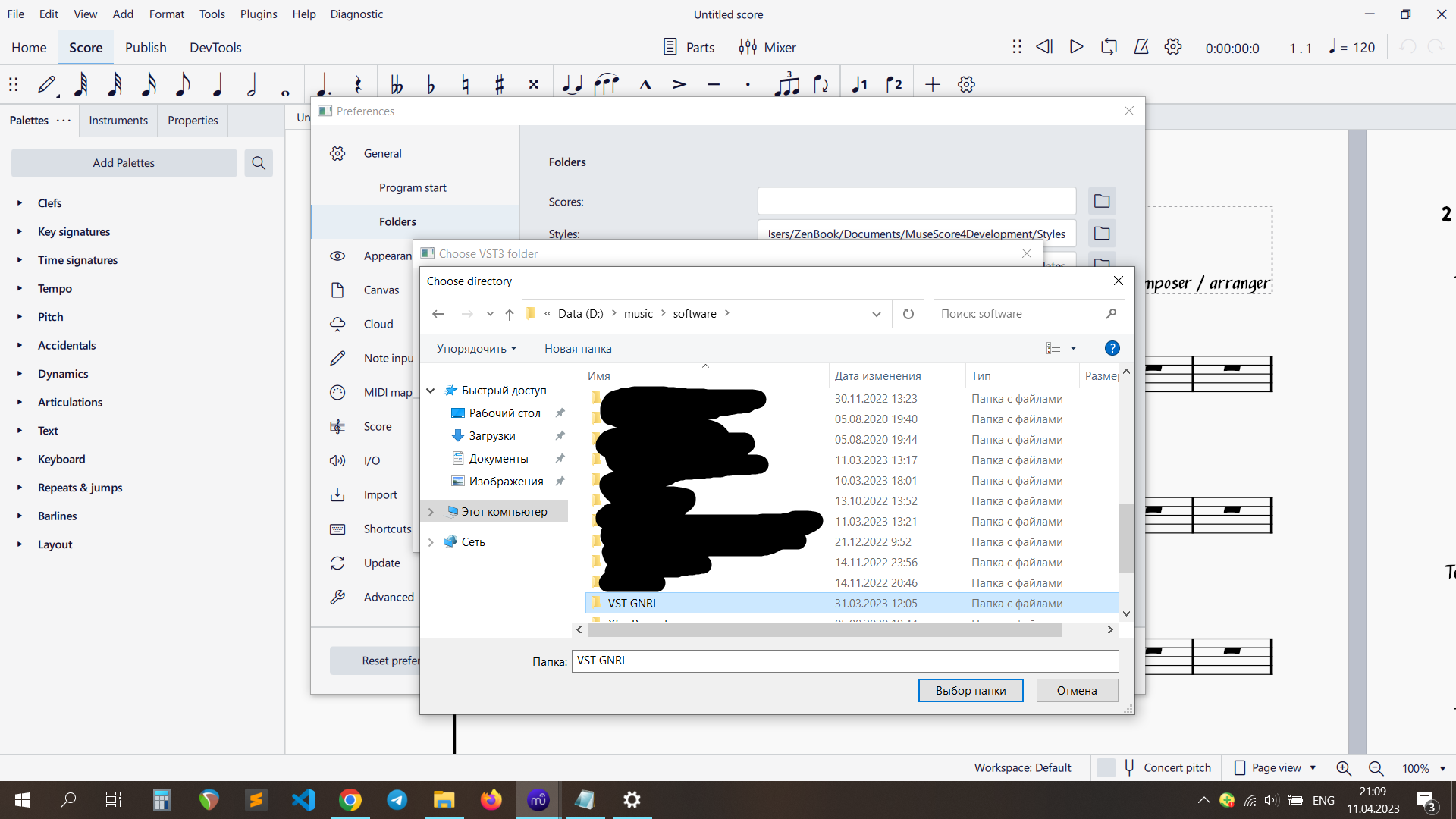This screenshot has width=1456, height=819.
Task: Select the tuplet icon
Action: pos(787,84)
